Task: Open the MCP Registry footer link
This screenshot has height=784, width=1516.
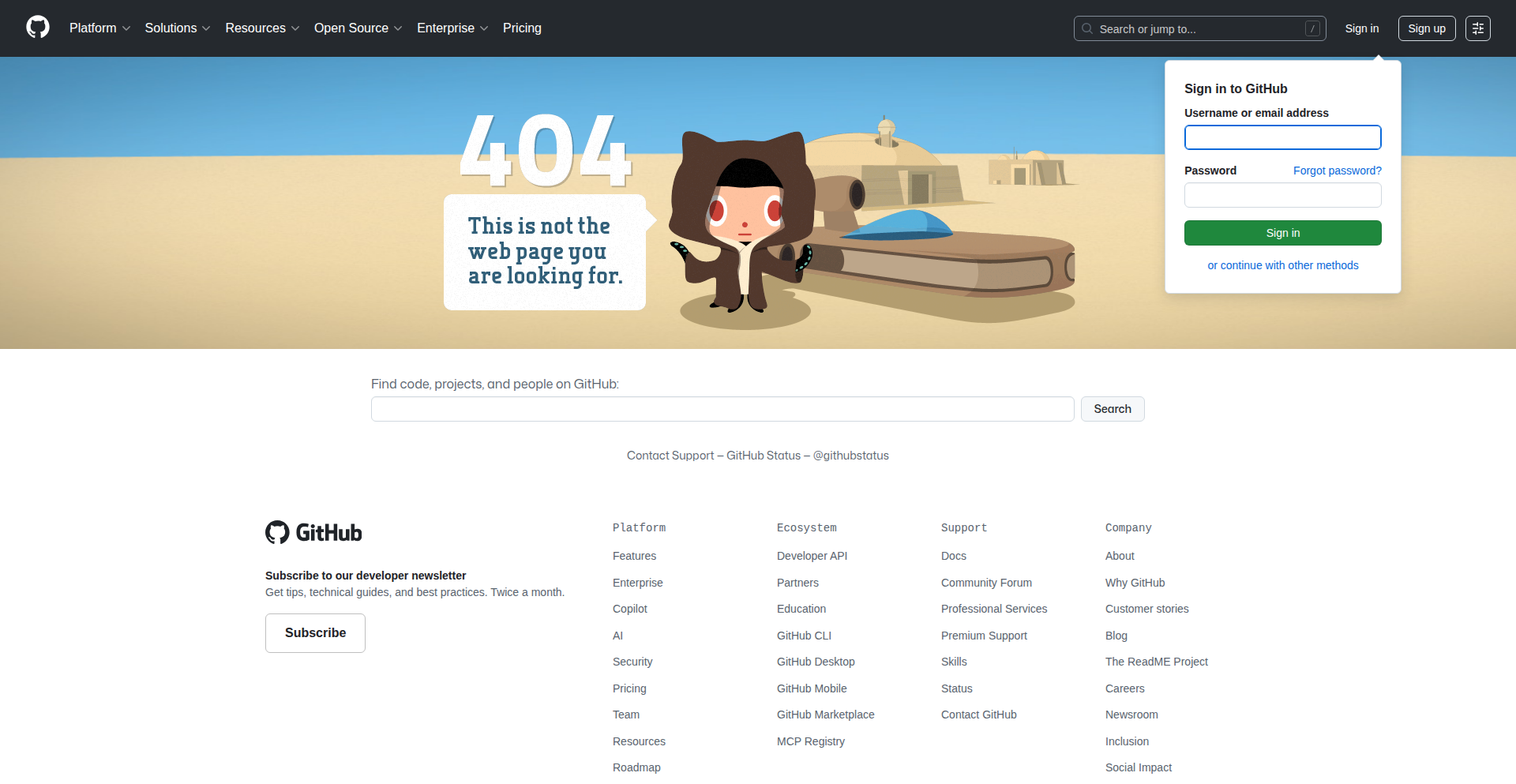Action: [810, 741]
